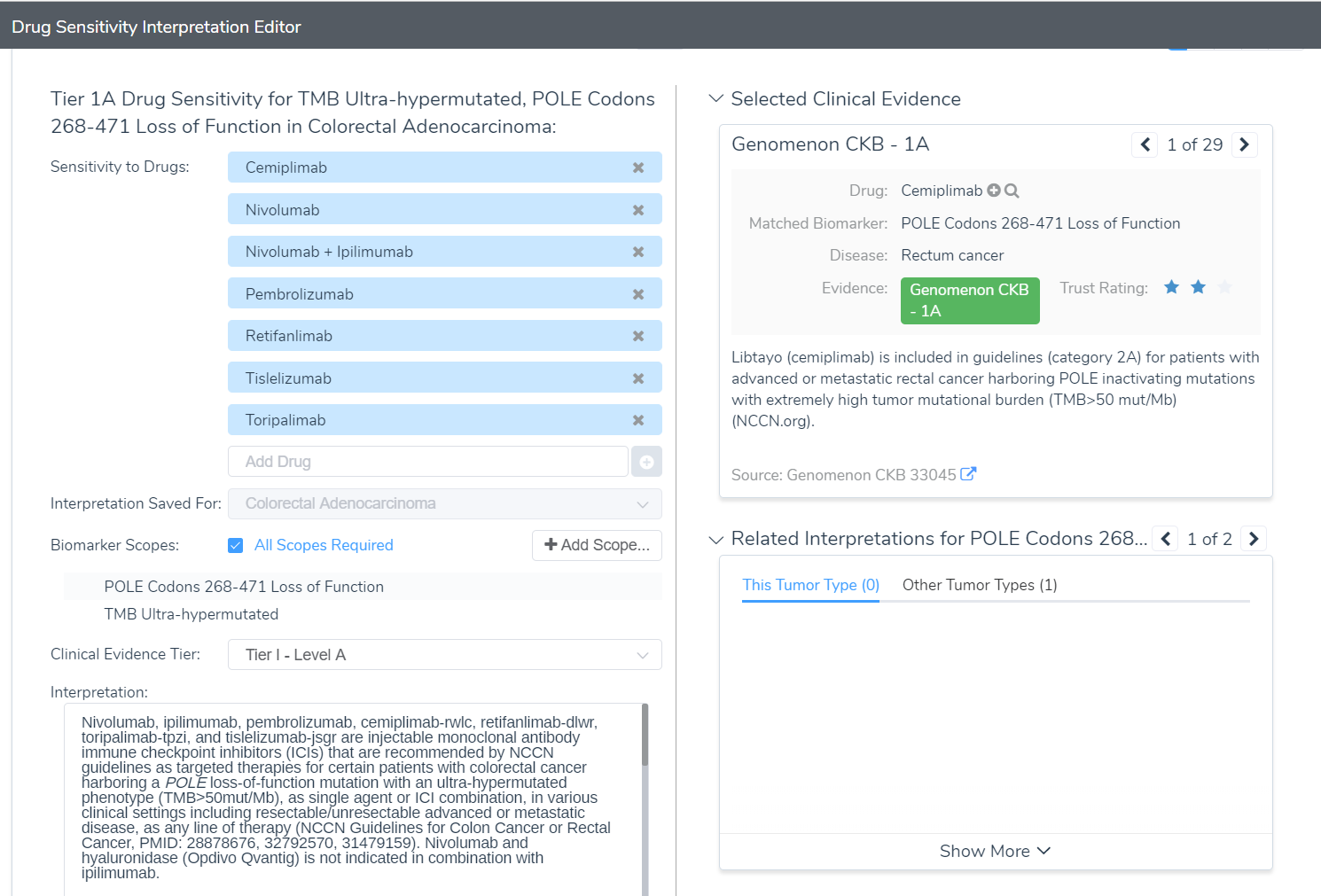Click the Add Drug input field
This screenshot has width=1321, height=896.
tap(428, 462)
